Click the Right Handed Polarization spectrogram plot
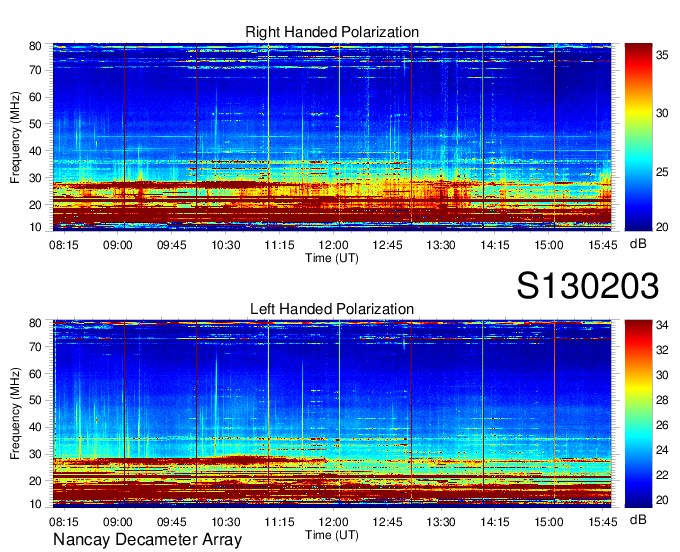 click(332, 136)
